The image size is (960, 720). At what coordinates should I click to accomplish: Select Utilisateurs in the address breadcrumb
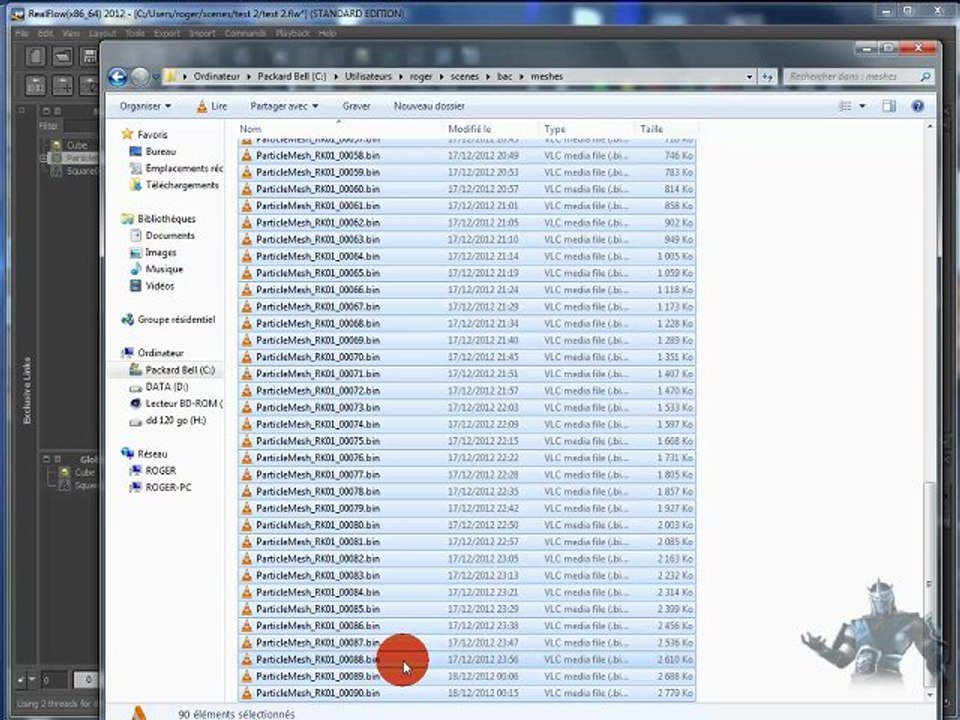(368, 77)
